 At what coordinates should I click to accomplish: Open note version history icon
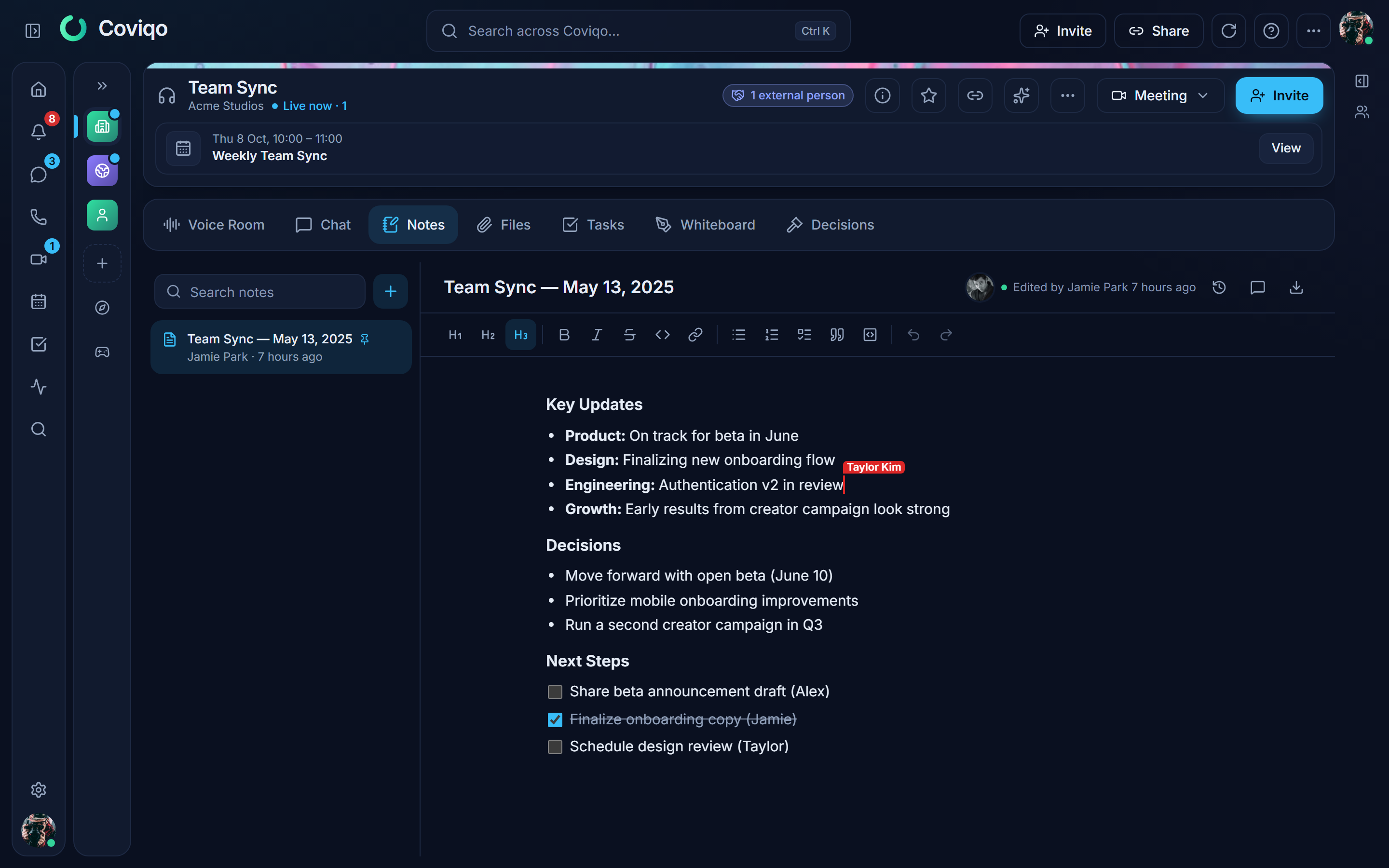click(1219, 287)
